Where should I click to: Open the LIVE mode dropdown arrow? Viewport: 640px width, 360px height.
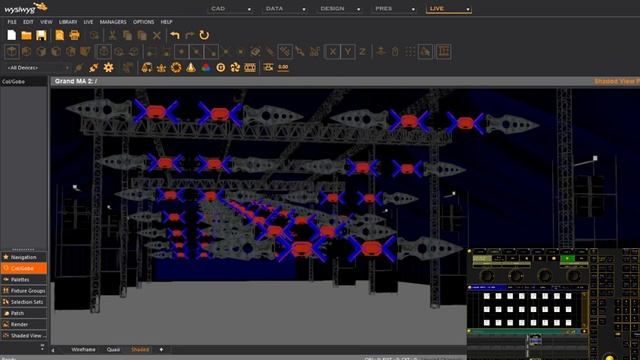point(468,9)
